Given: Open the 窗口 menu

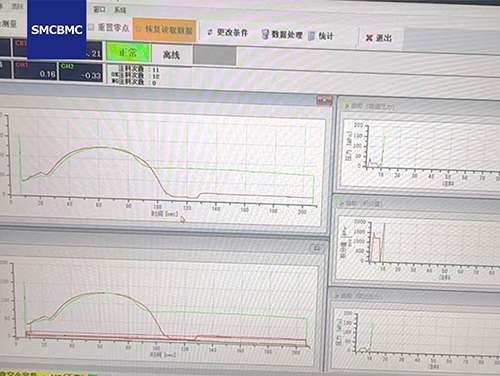Looking at the screenshot, I should (x=99, y=9).
